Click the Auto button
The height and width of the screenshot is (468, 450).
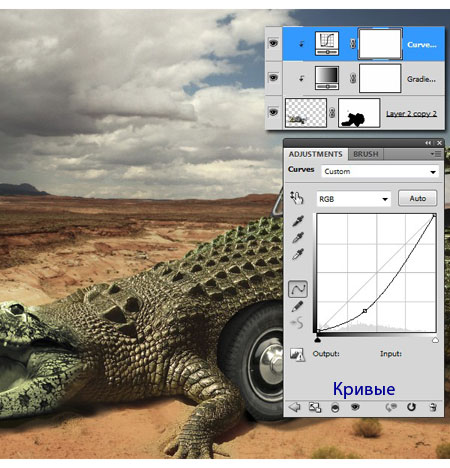pyautogui.click(x=417, y=198)
